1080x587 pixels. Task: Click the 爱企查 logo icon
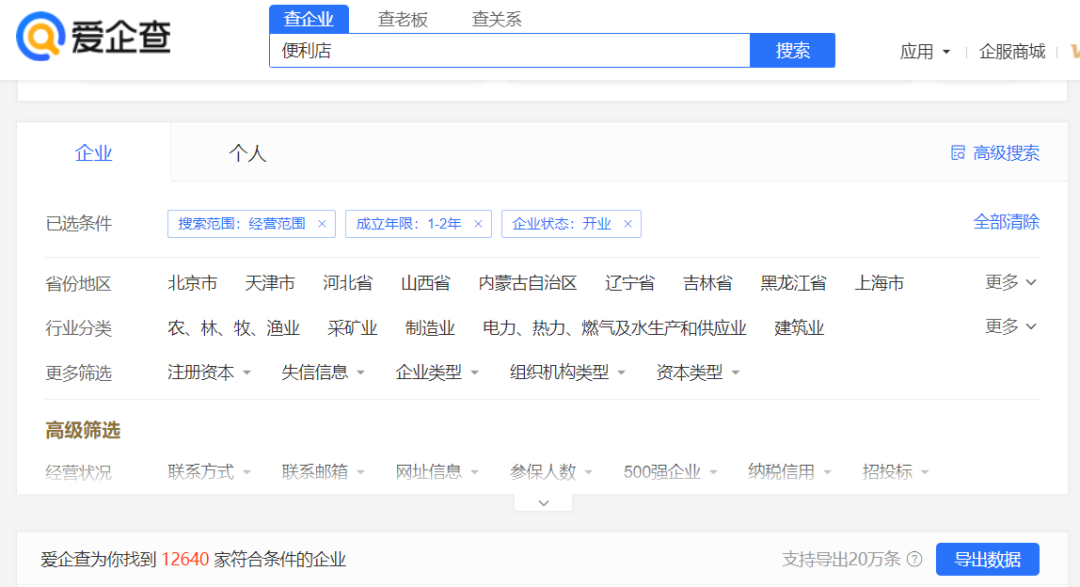[40, 37]
